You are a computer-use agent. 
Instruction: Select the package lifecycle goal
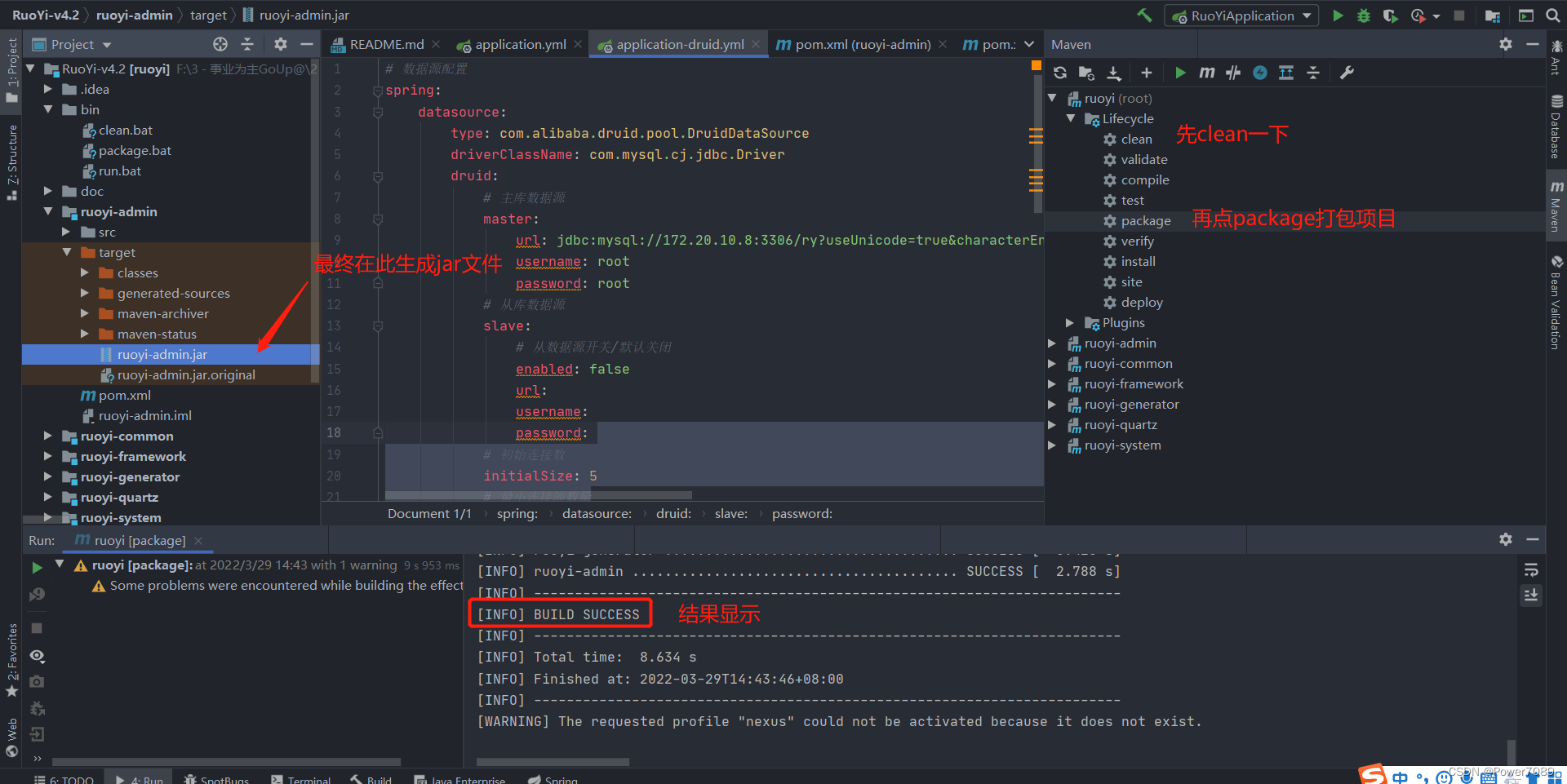click(1145, 220)
